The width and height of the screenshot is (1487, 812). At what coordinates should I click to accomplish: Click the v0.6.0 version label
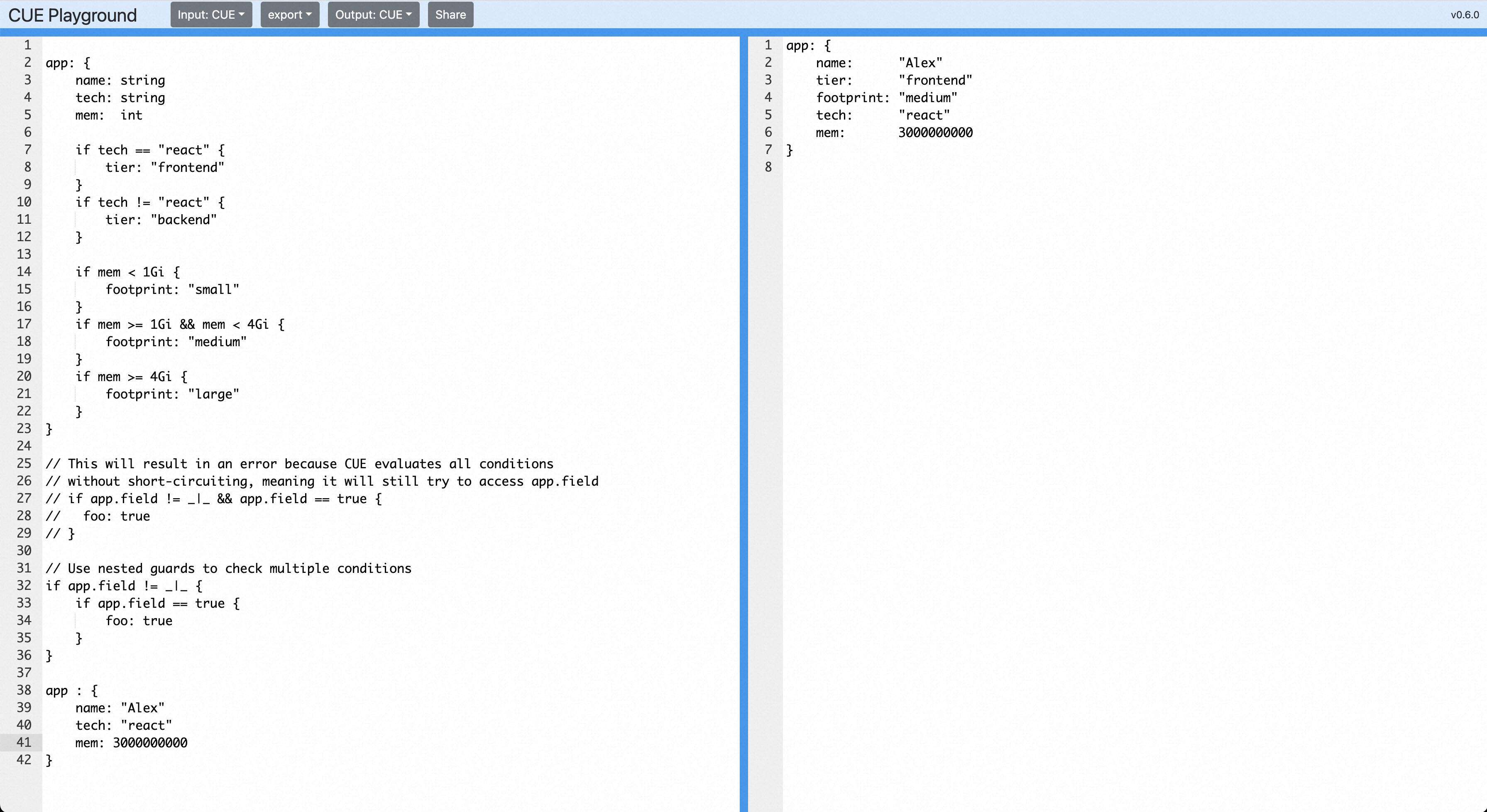click(1465, 15)
